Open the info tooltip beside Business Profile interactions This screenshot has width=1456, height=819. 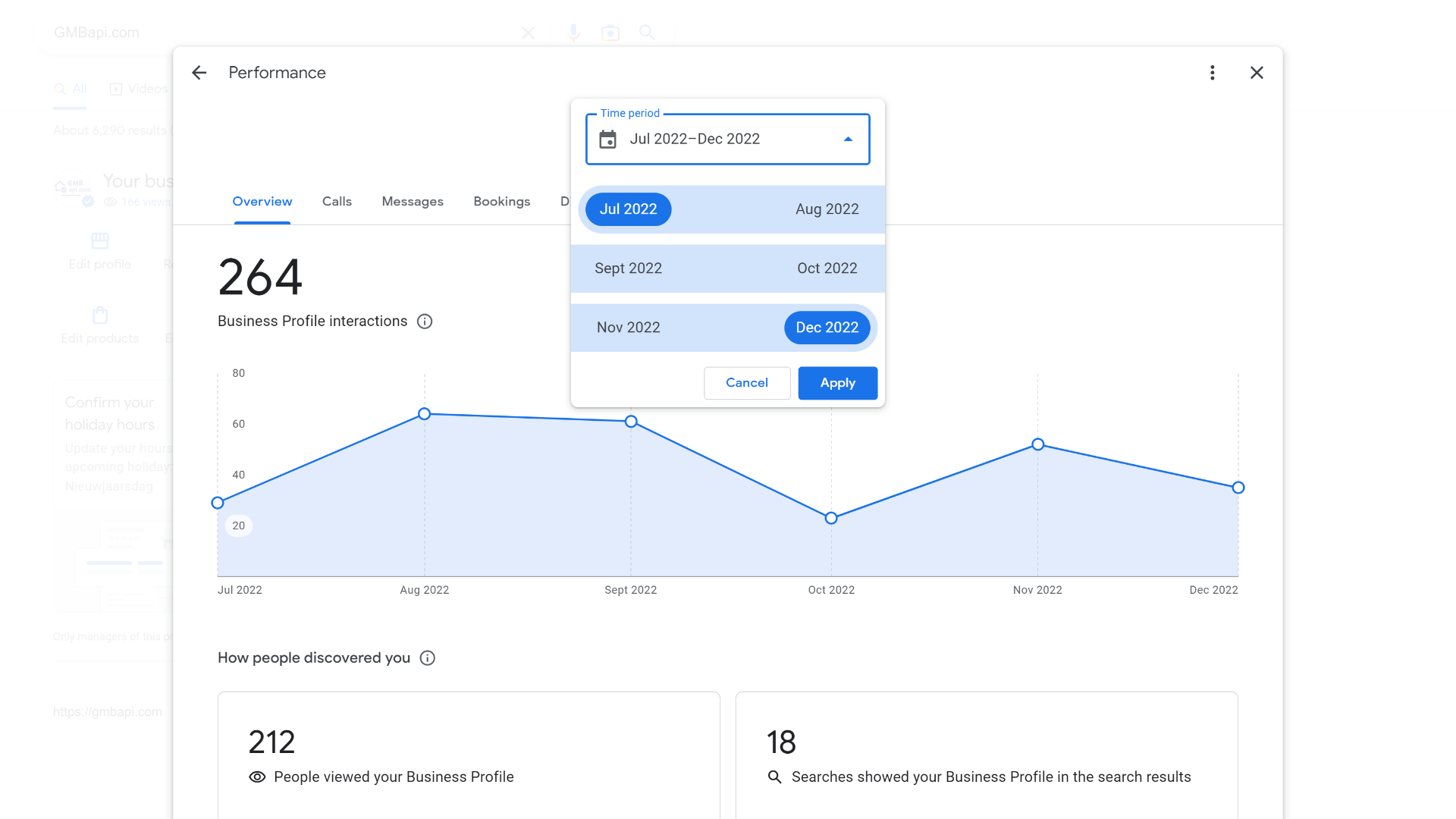(x=424, y=321)
